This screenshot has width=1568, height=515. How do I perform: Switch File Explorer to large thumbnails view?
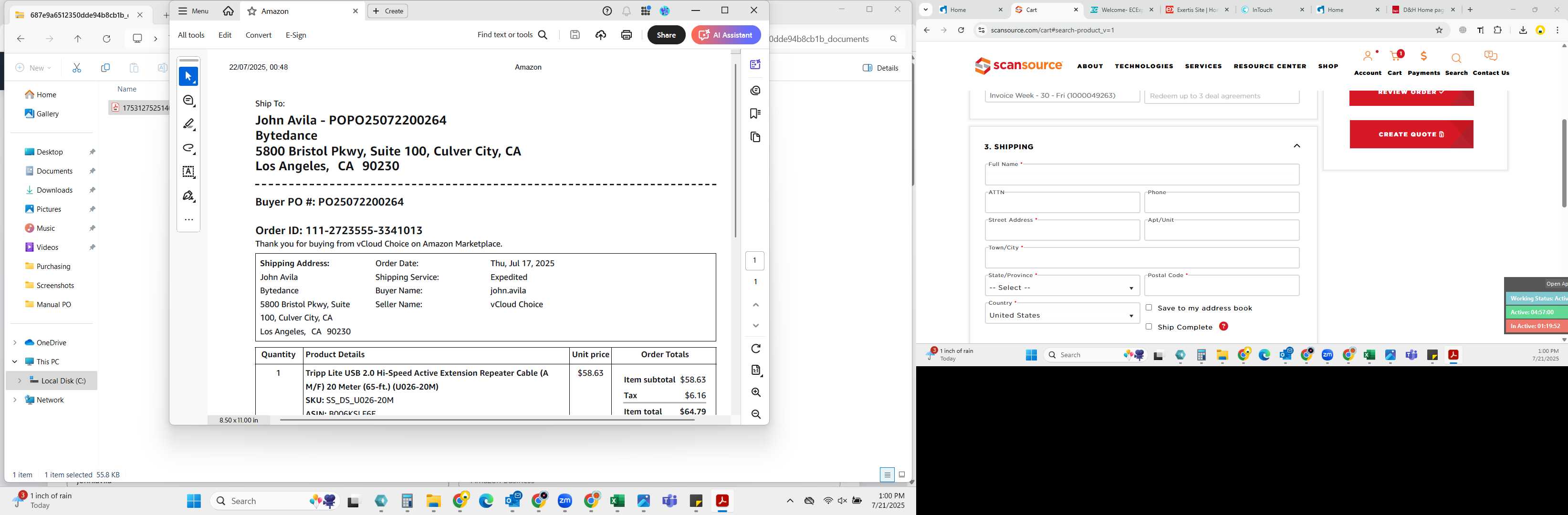pos(902,475)
